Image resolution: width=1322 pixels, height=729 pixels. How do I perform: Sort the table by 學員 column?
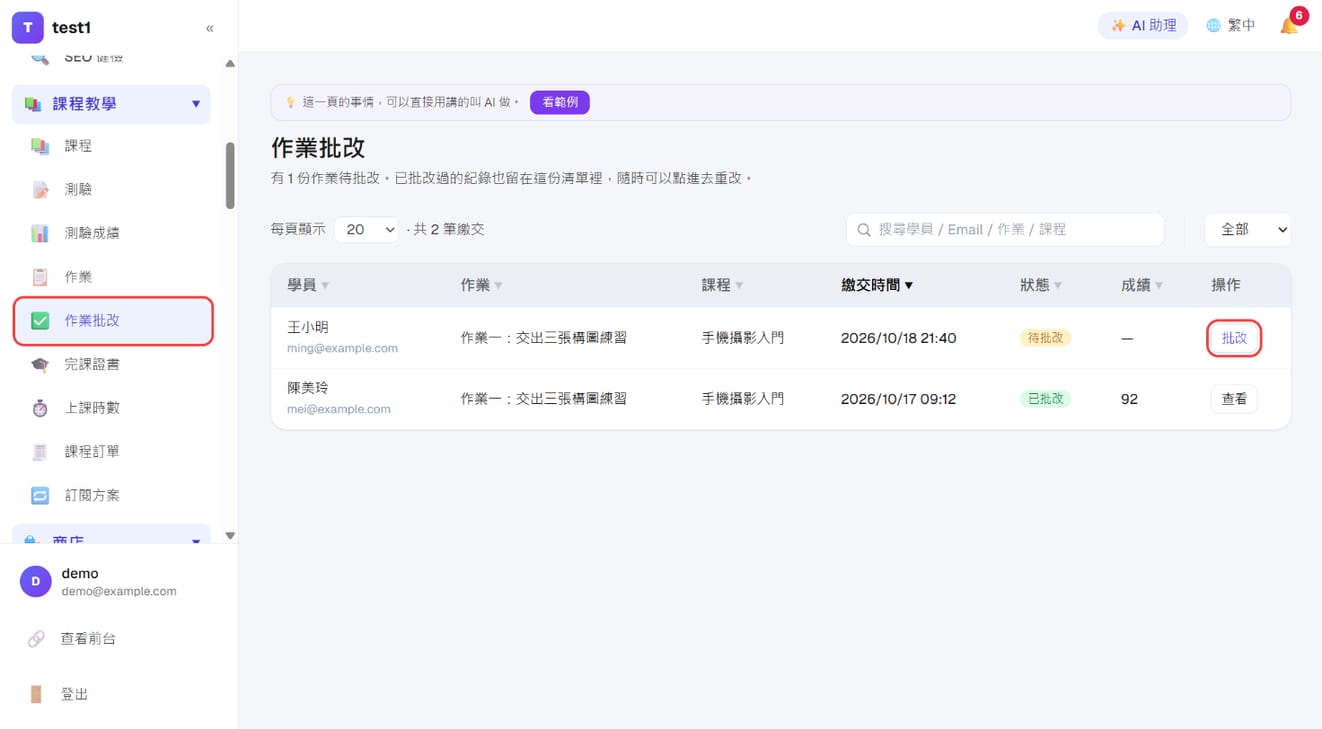pyautogui.click(x=308, y=285)
